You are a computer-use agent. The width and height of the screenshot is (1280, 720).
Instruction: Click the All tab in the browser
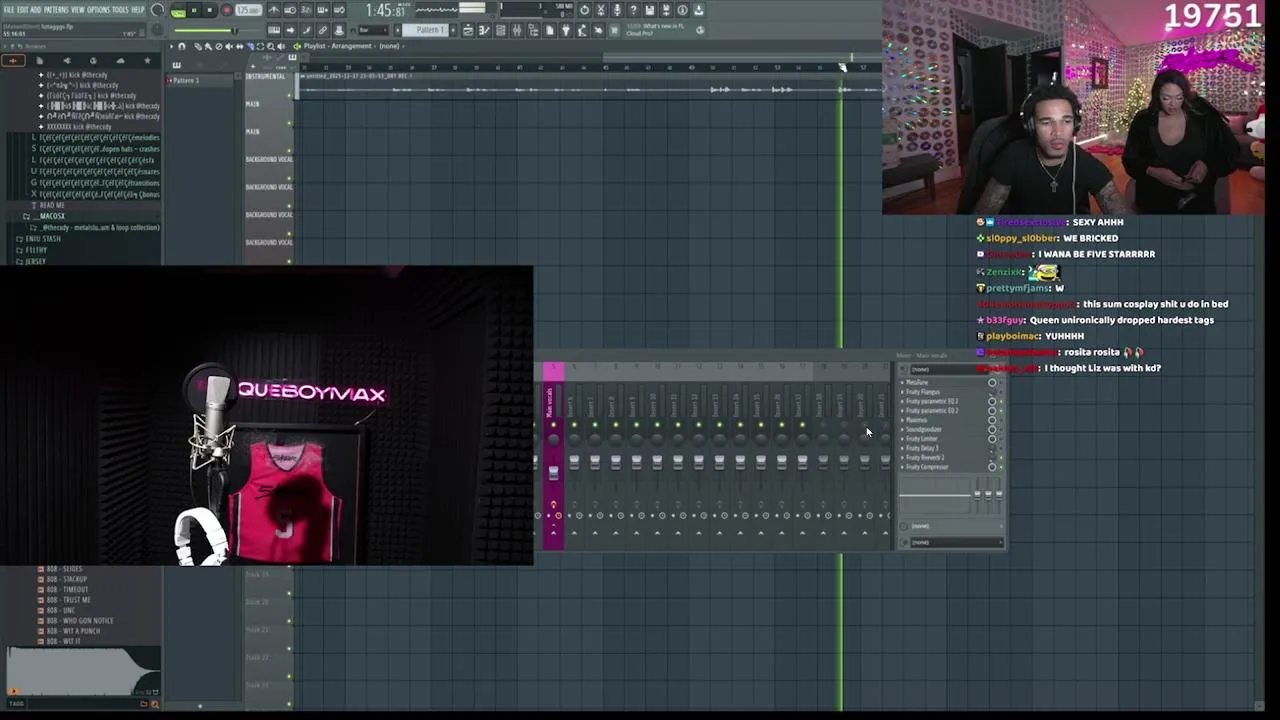click(13, 61)
